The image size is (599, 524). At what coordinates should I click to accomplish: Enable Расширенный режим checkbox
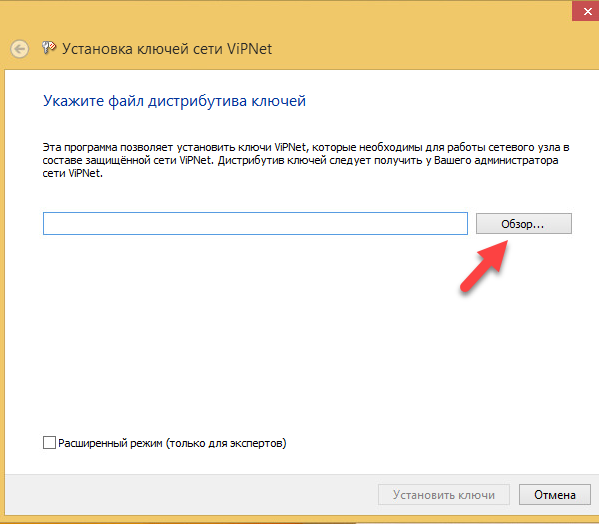click(49, 443)
